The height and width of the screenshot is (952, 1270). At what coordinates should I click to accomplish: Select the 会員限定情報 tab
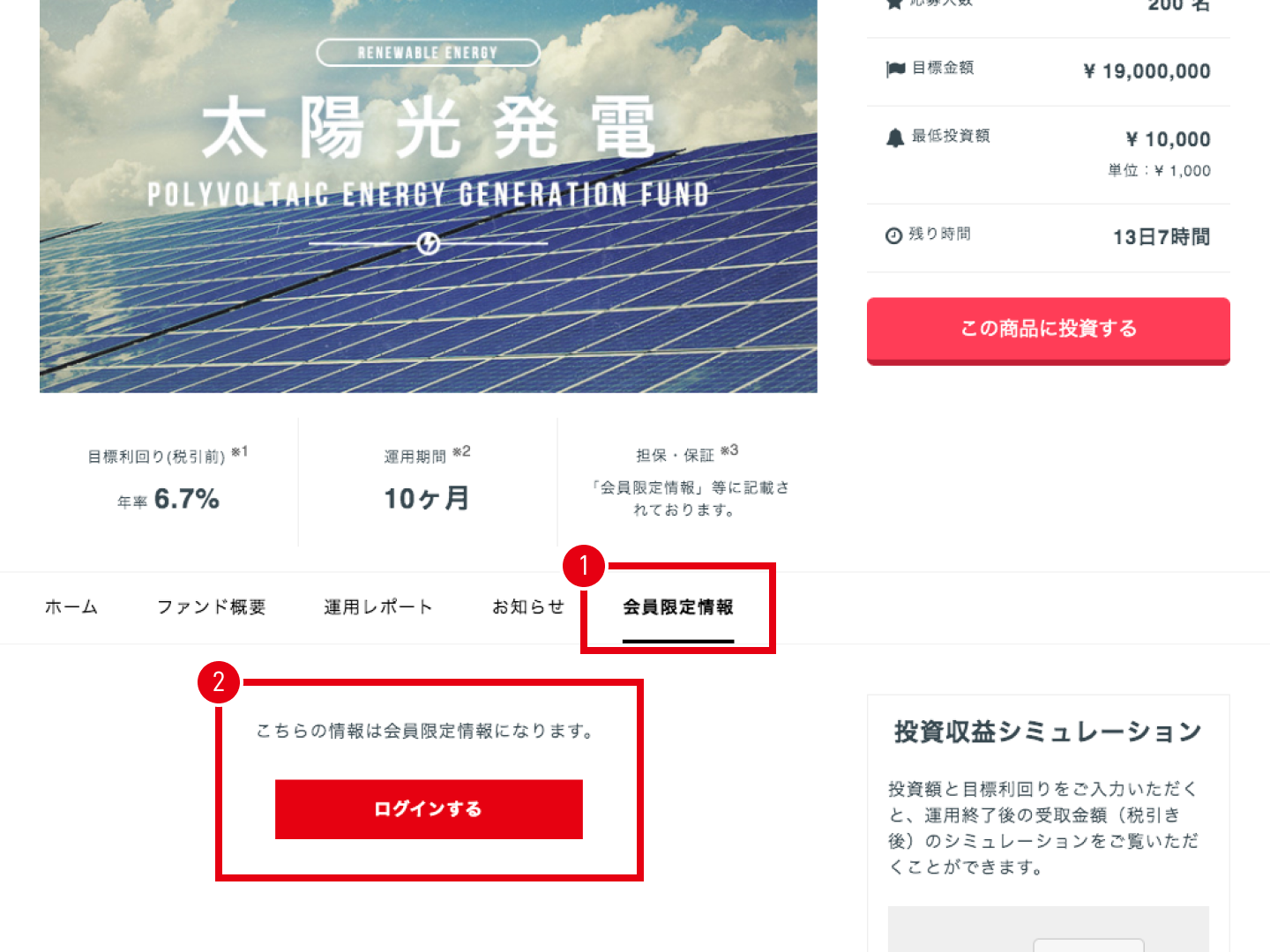click(678, 607)
